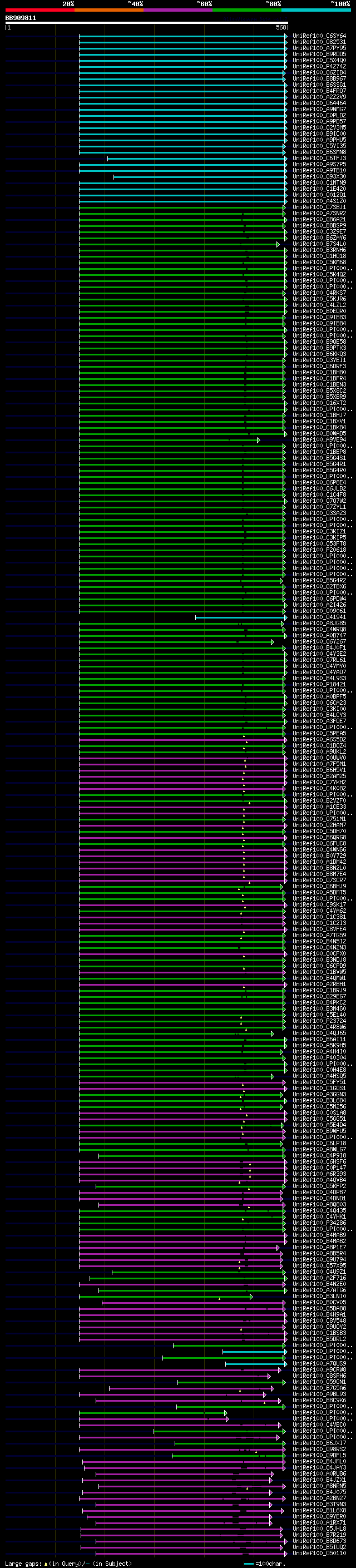The image size is (356, 1568).
Task: Click the UniRef100_B6JXI7 label
Action: pyautogui.click(x=319, y=1443)
